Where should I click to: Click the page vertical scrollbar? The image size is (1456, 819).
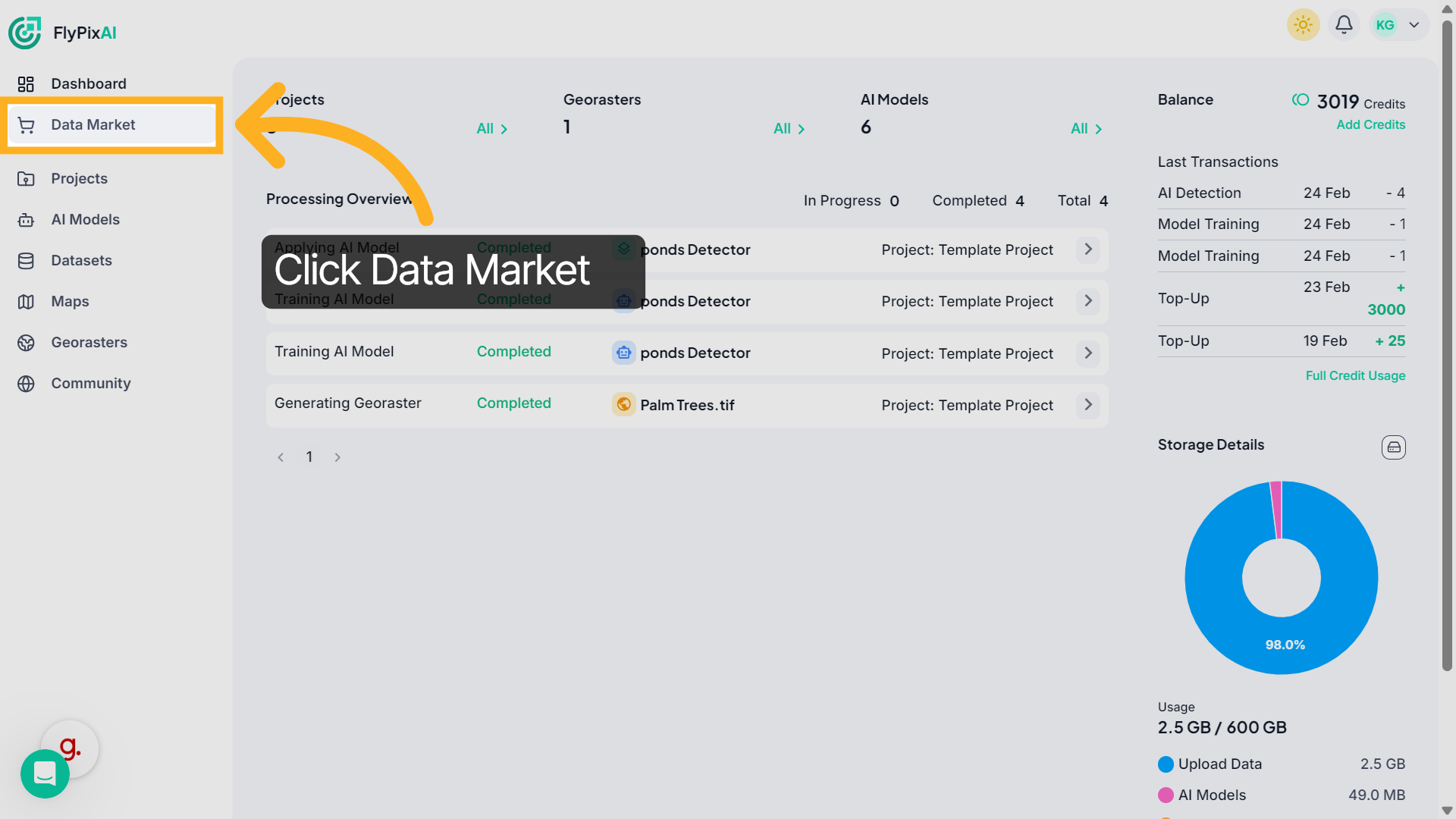(1447, 345)
